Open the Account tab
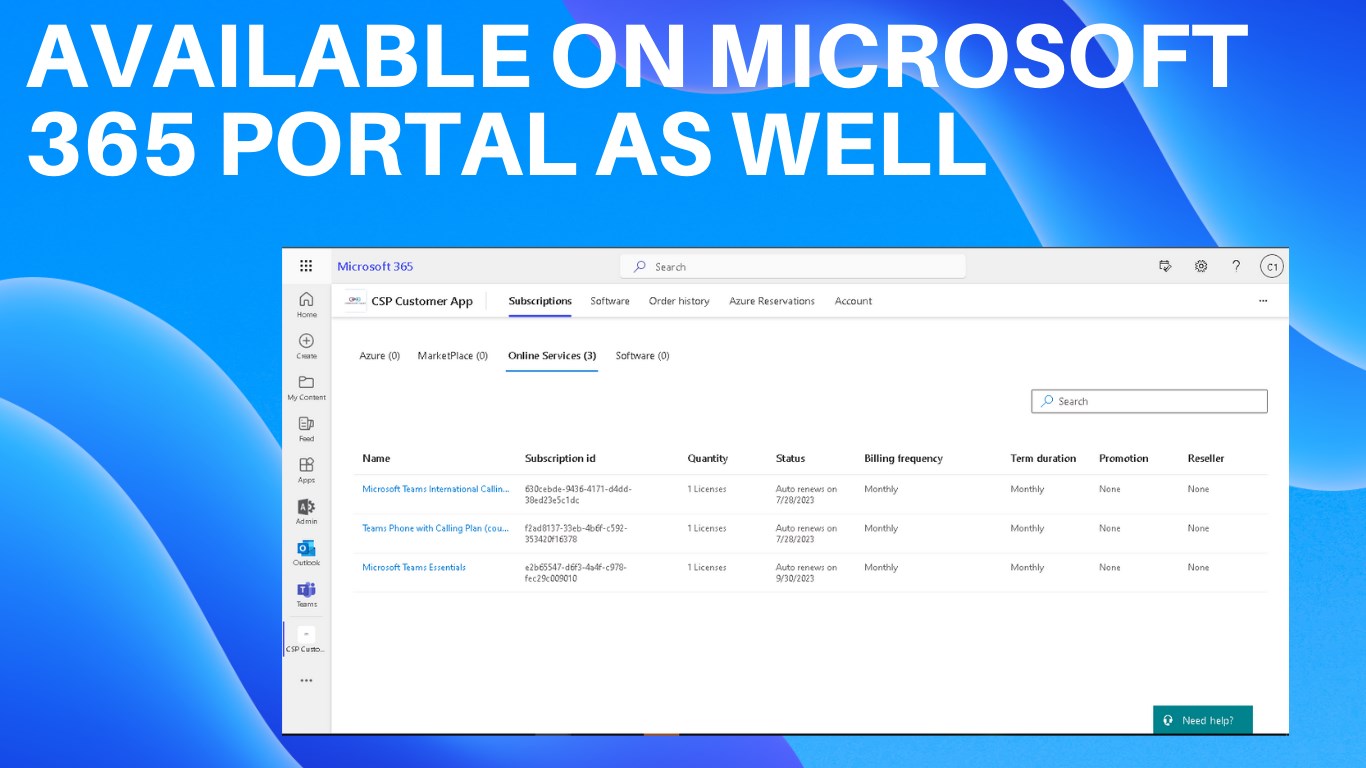Screen dimensions: 1366x768 [x=853, y=301]
